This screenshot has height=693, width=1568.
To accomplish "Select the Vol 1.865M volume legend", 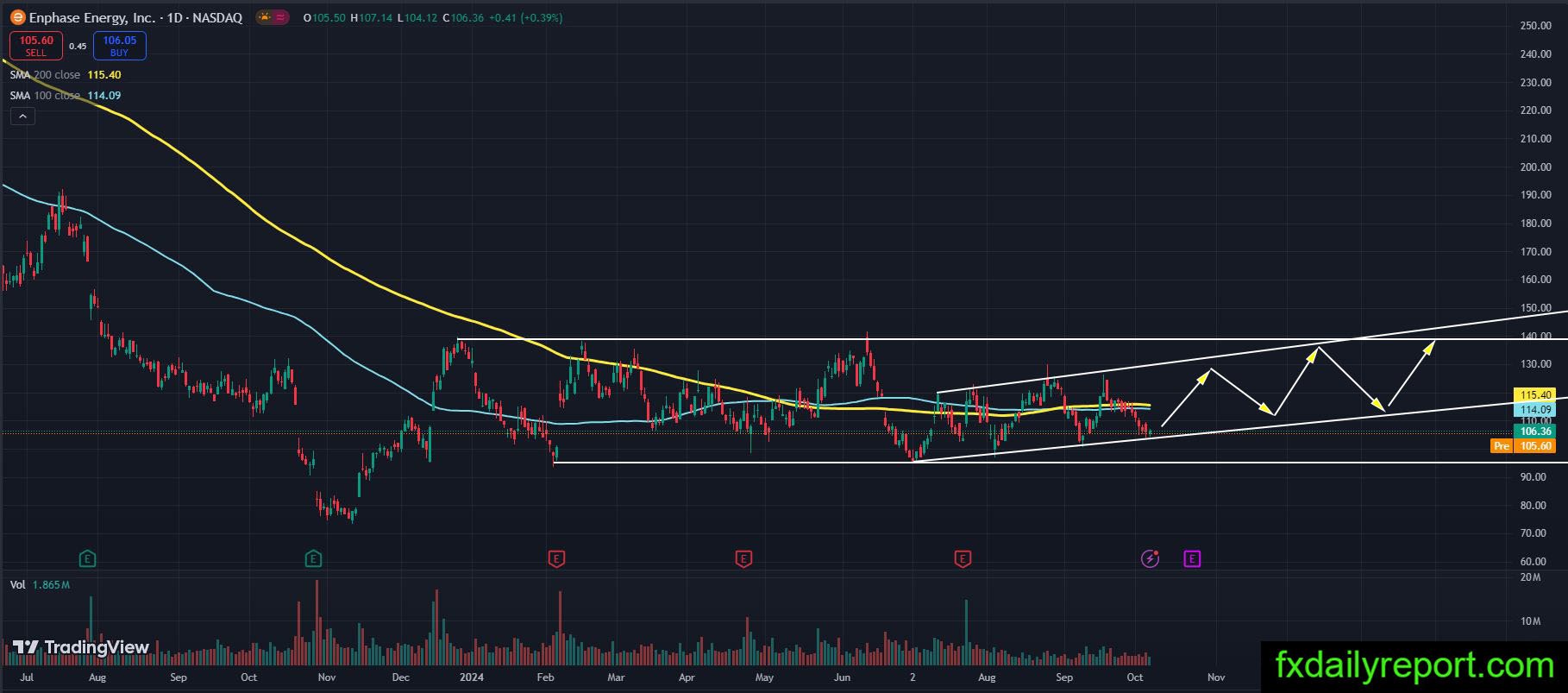I will click(41, 585).
